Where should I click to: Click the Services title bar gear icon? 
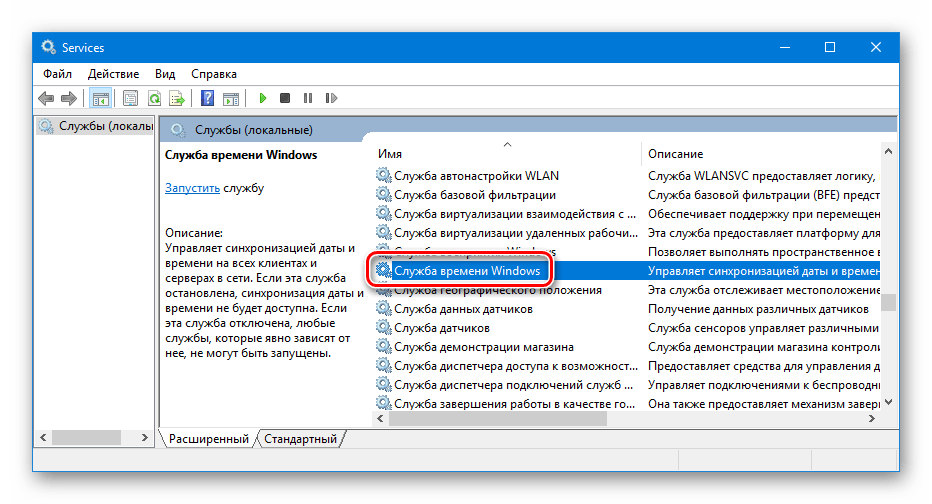48,47
